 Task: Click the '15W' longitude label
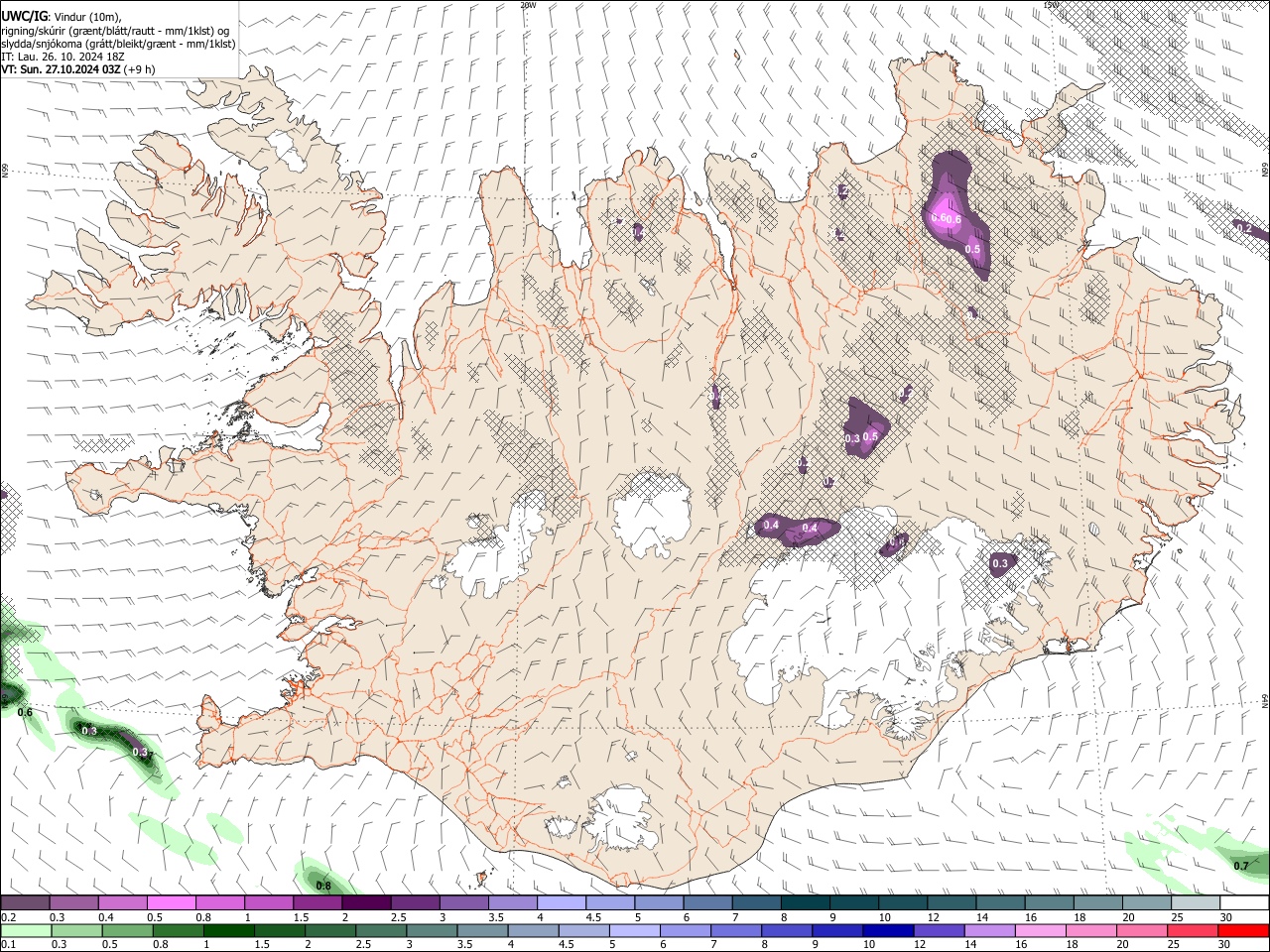coord(1052,5)
